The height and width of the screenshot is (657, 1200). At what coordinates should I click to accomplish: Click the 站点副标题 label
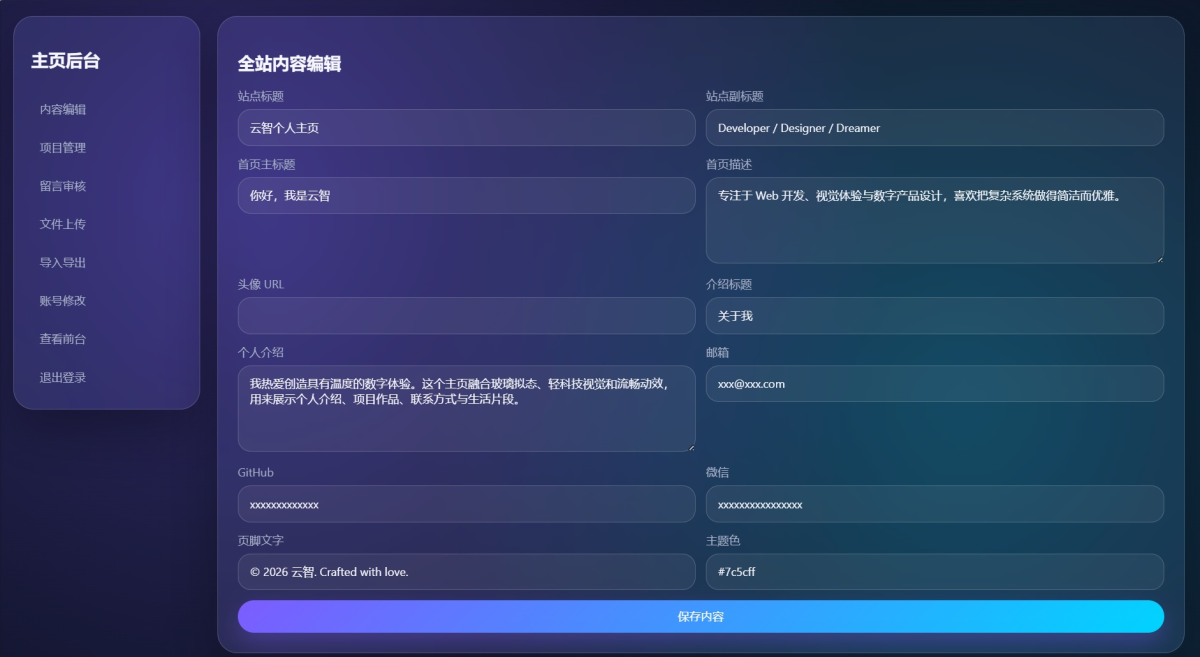(x=735, y=97)
